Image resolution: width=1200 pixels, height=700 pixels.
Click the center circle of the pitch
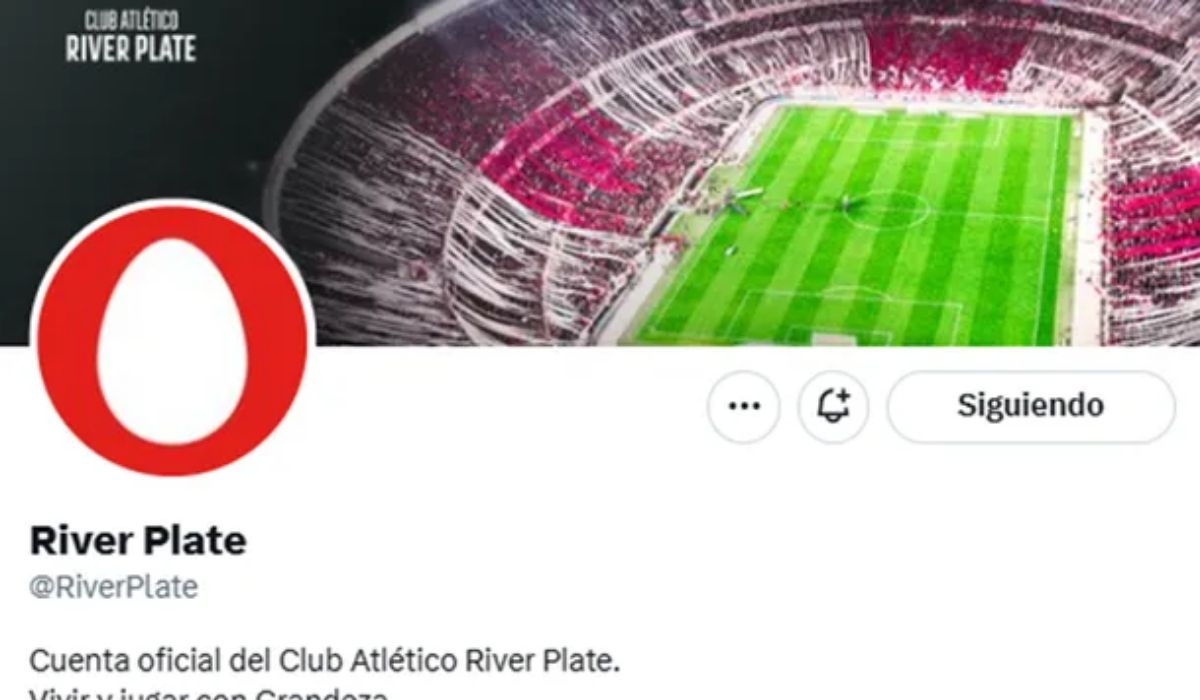[x=886, y=209]
